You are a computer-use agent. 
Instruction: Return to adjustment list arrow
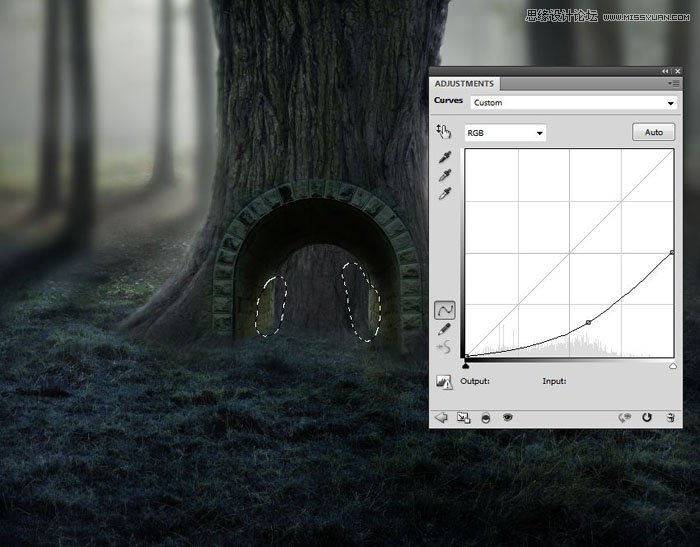441,418
